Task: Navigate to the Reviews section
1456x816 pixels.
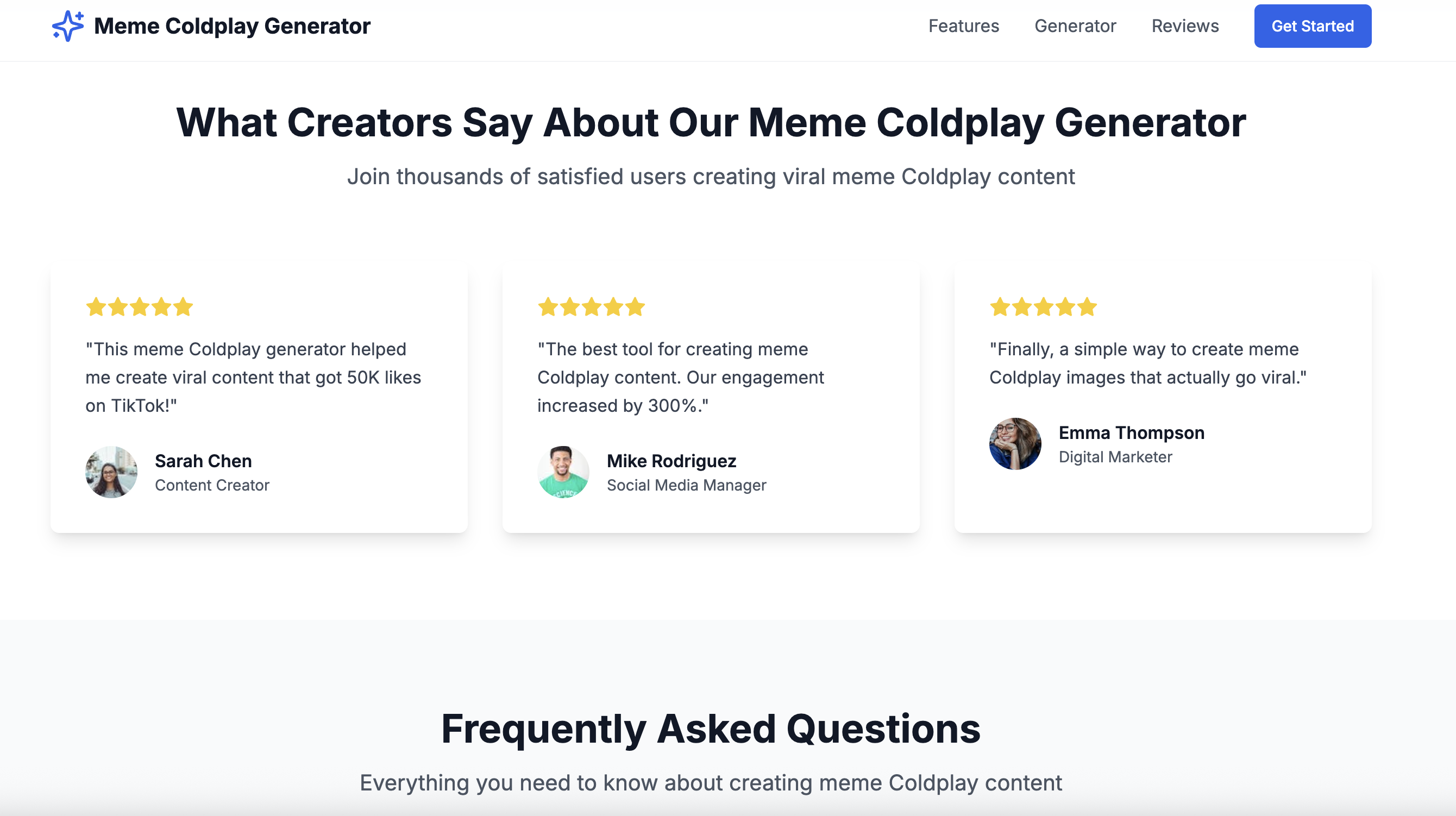Action: [x=1184, y=26]
